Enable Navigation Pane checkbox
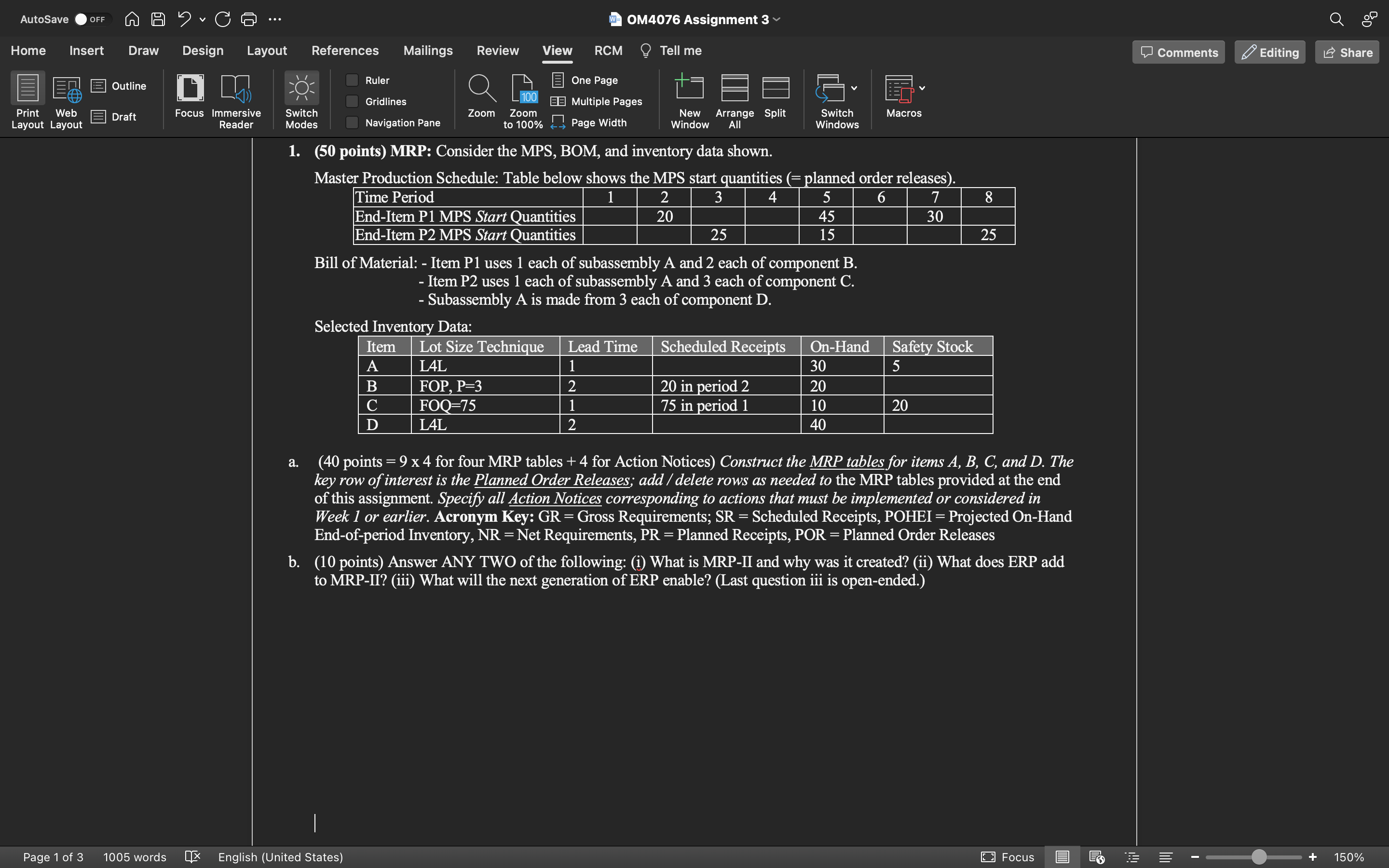This screenshot has height=868, width=1389. 351,122
